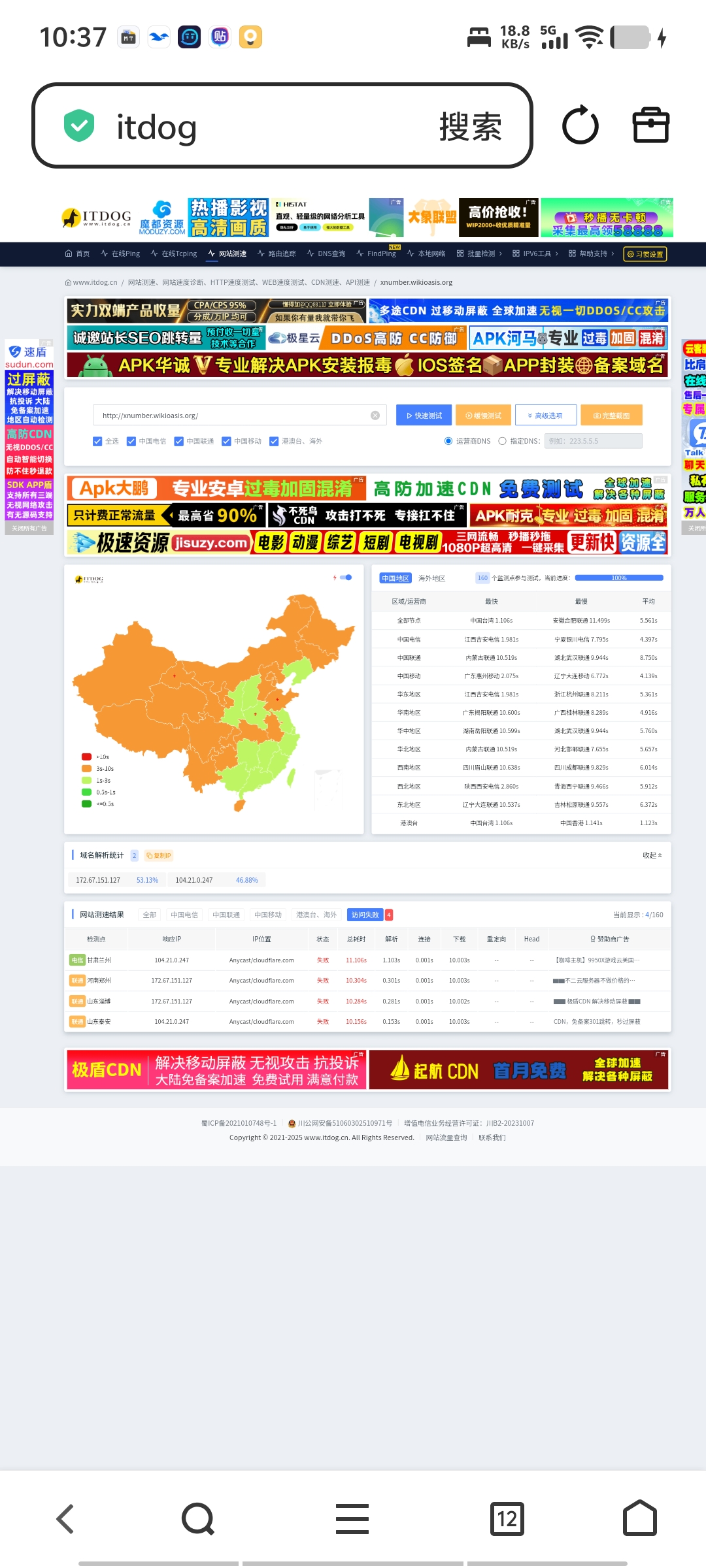The width and height of the screenshot is (706, 1568).
Task: Switch to the 海外地区 tab
Action: 431,578
